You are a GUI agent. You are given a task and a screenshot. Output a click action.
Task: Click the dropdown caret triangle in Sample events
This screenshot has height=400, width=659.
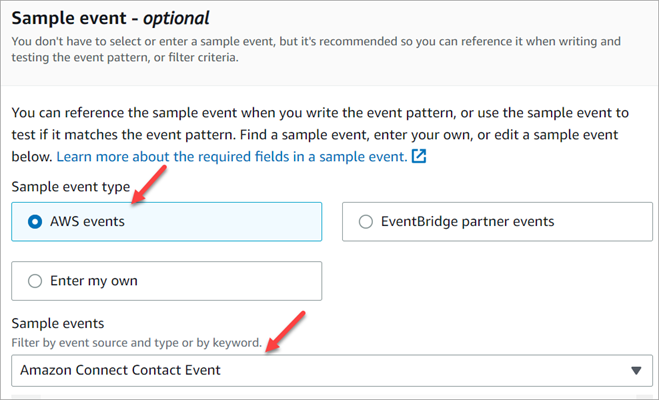(636, 370)
